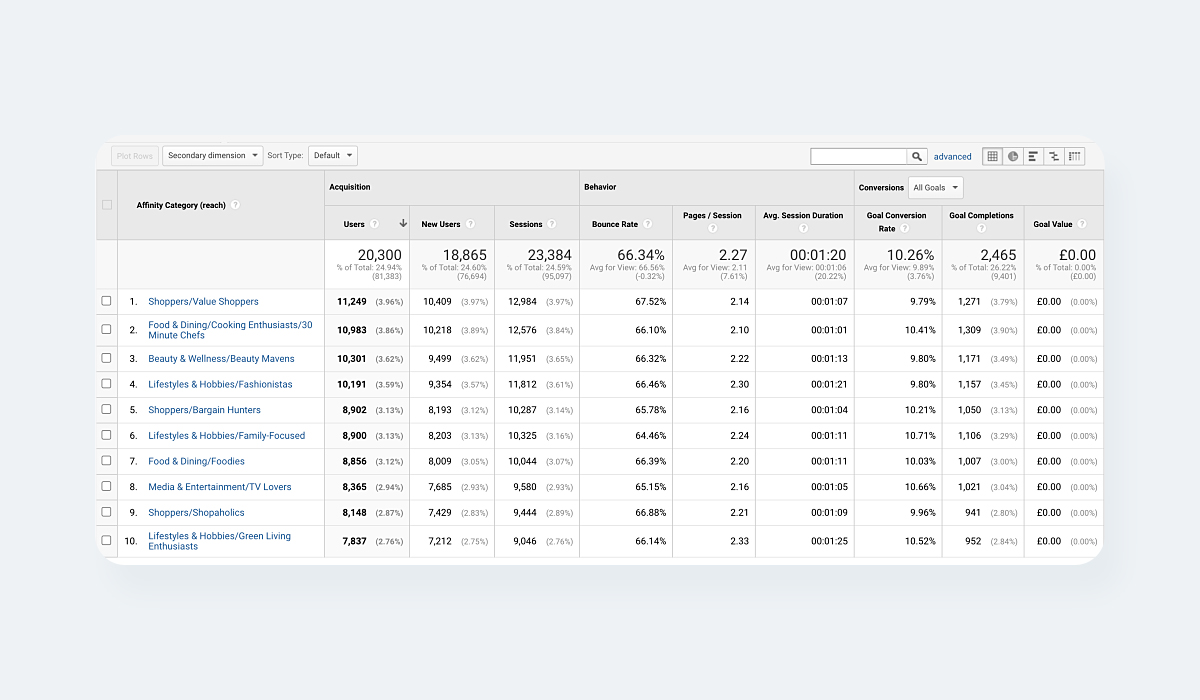
Task: Select the 00:01:25 session duration cell
Action: pos(830,541)
